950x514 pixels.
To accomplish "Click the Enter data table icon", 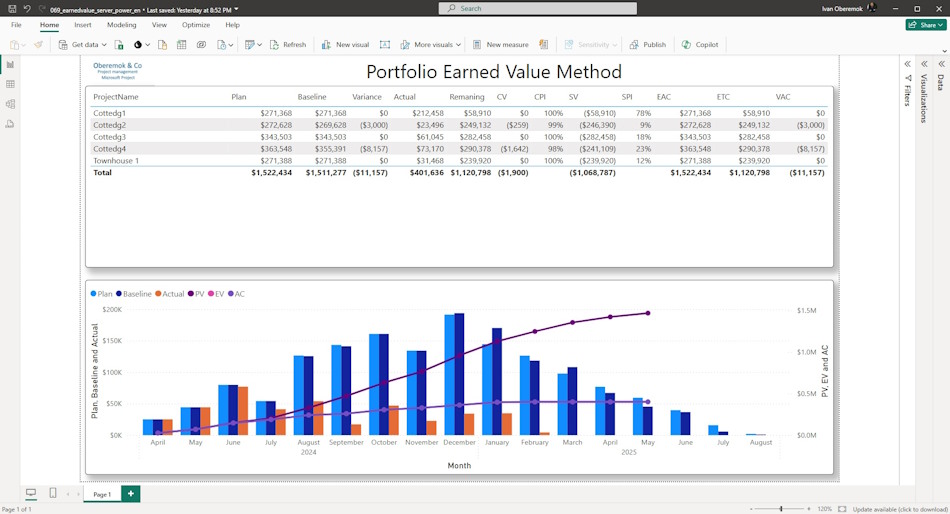I will click(x=181, y=44).
